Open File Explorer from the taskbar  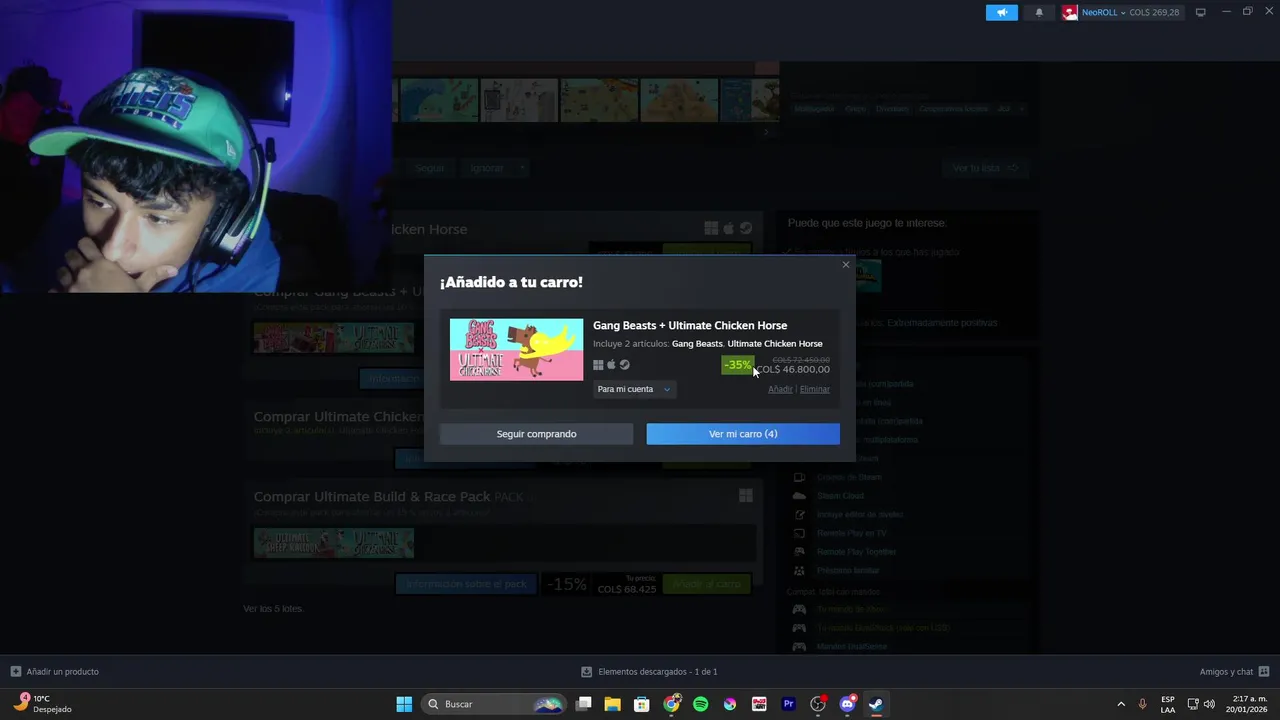612,704
